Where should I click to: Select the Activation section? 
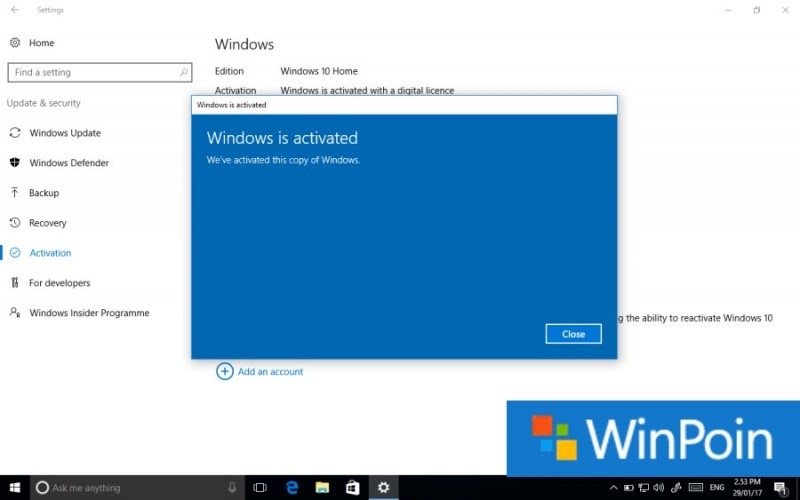50,253
